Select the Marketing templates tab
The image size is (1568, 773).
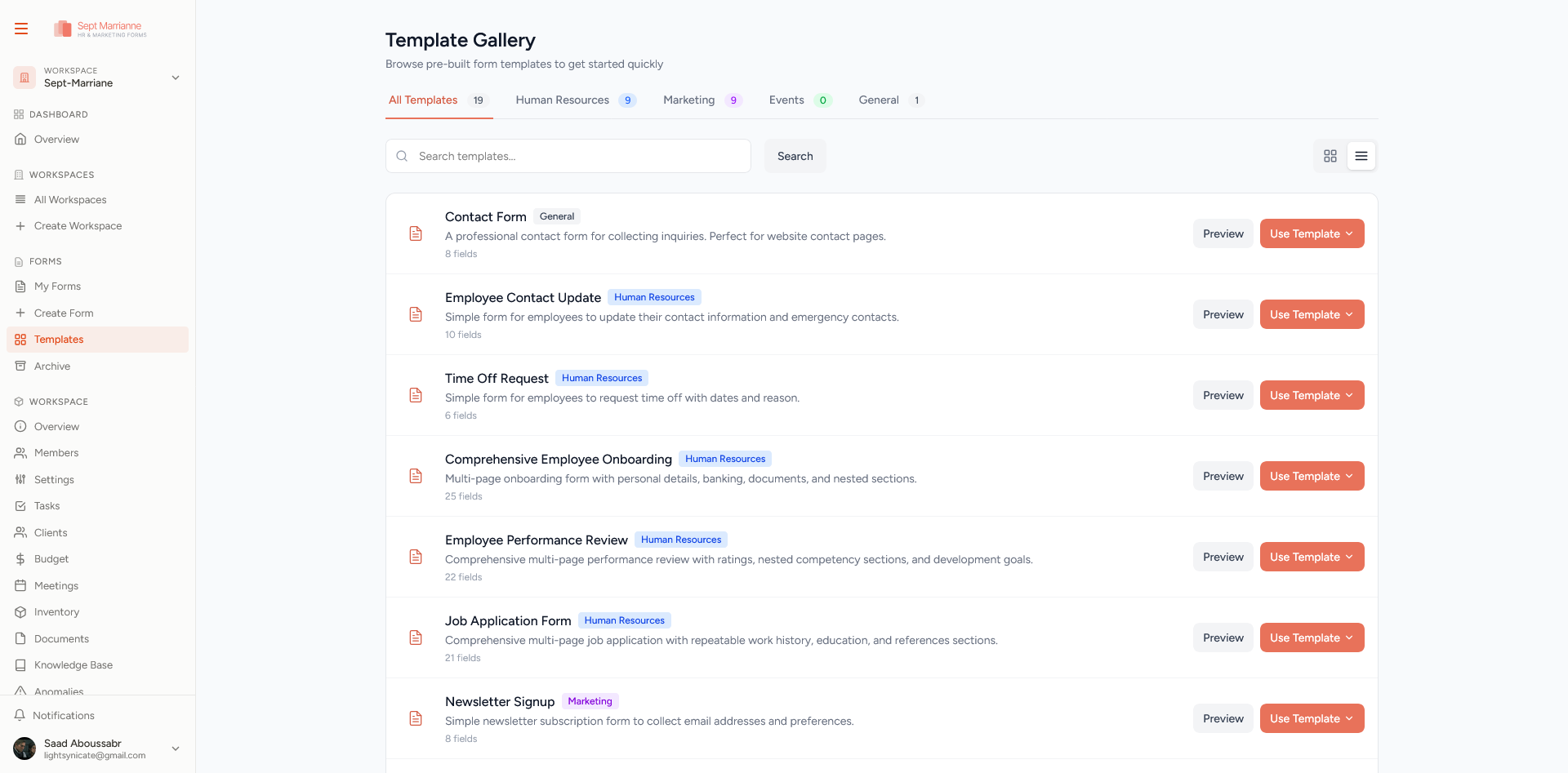(x=688, y=100)
